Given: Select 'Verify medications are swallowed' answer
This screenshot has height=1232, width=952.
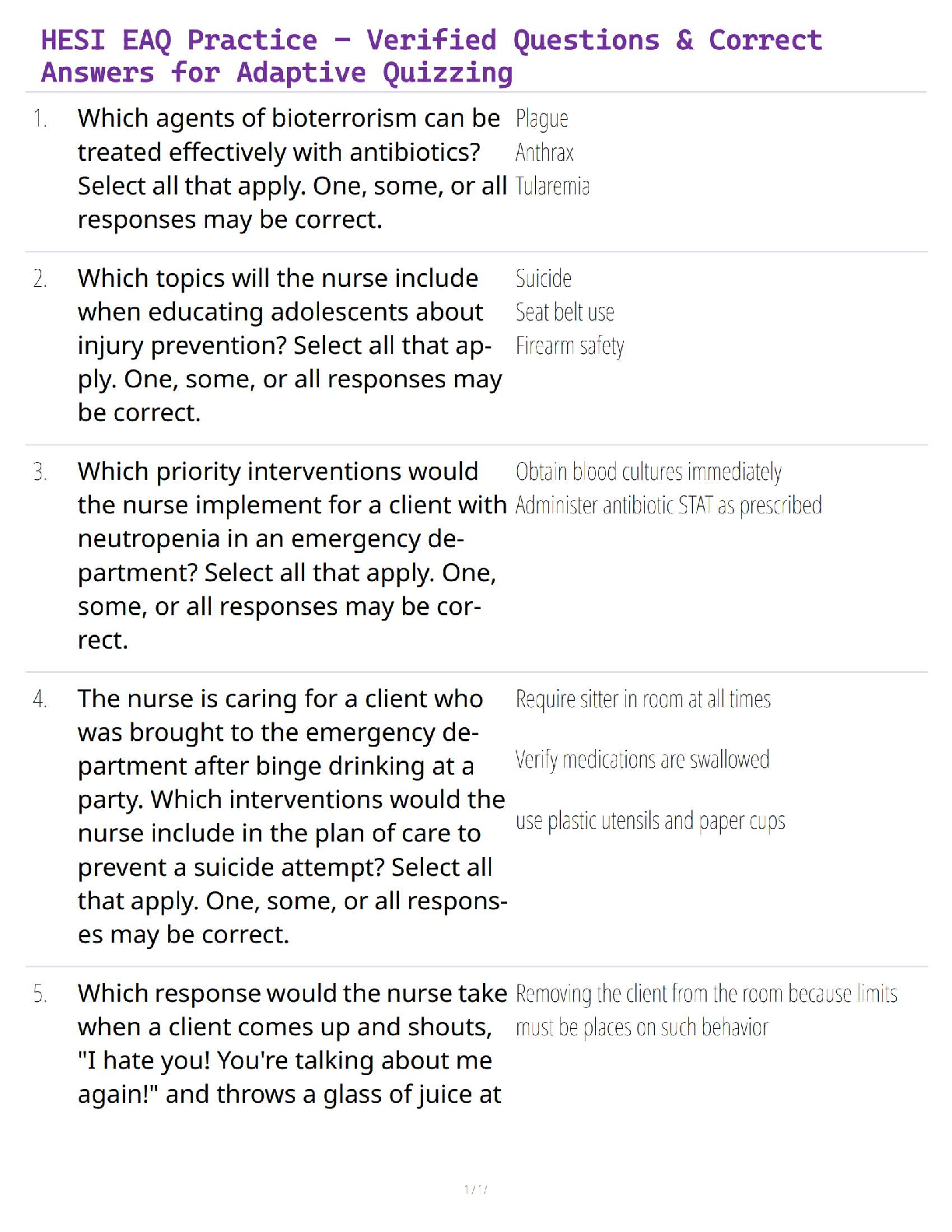Looking at the screenshot, I should pyautogui.click(x=642, y=759).
